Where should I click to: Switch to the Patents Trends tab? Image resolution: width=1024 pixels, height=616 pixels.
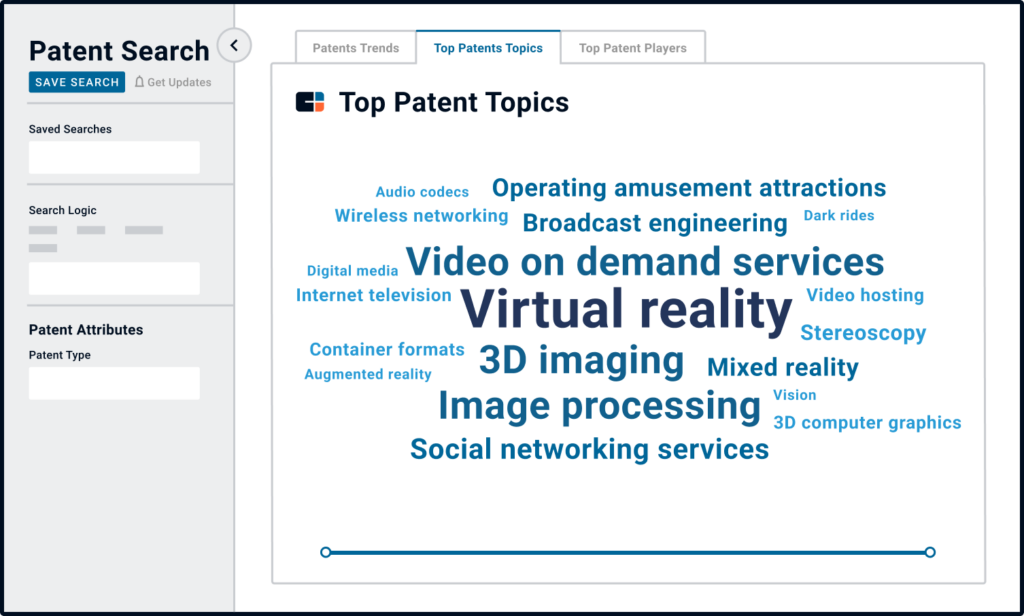355,48
